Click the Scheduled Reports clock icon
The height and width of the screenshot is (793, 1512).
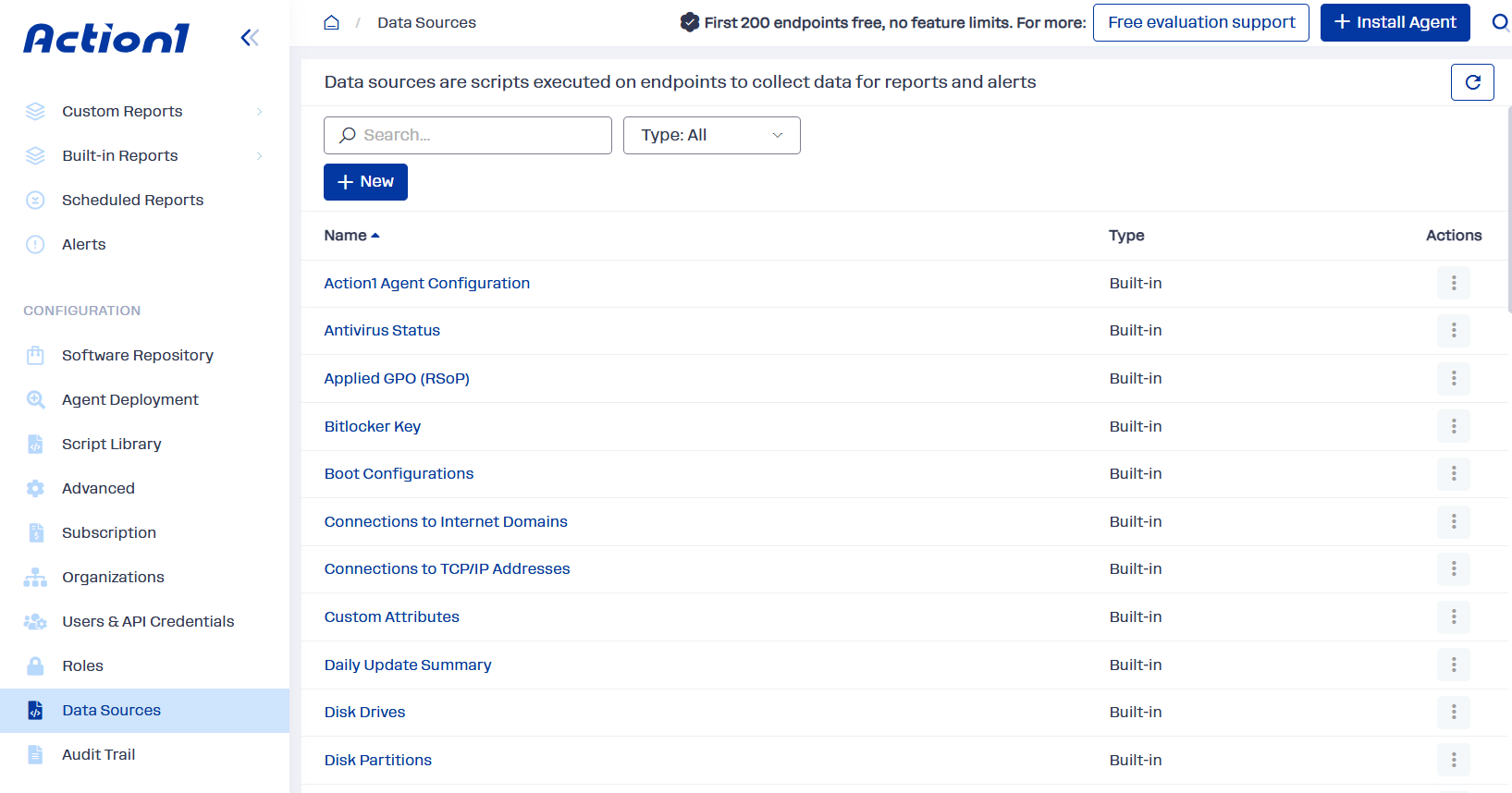[x=35, y=200]
